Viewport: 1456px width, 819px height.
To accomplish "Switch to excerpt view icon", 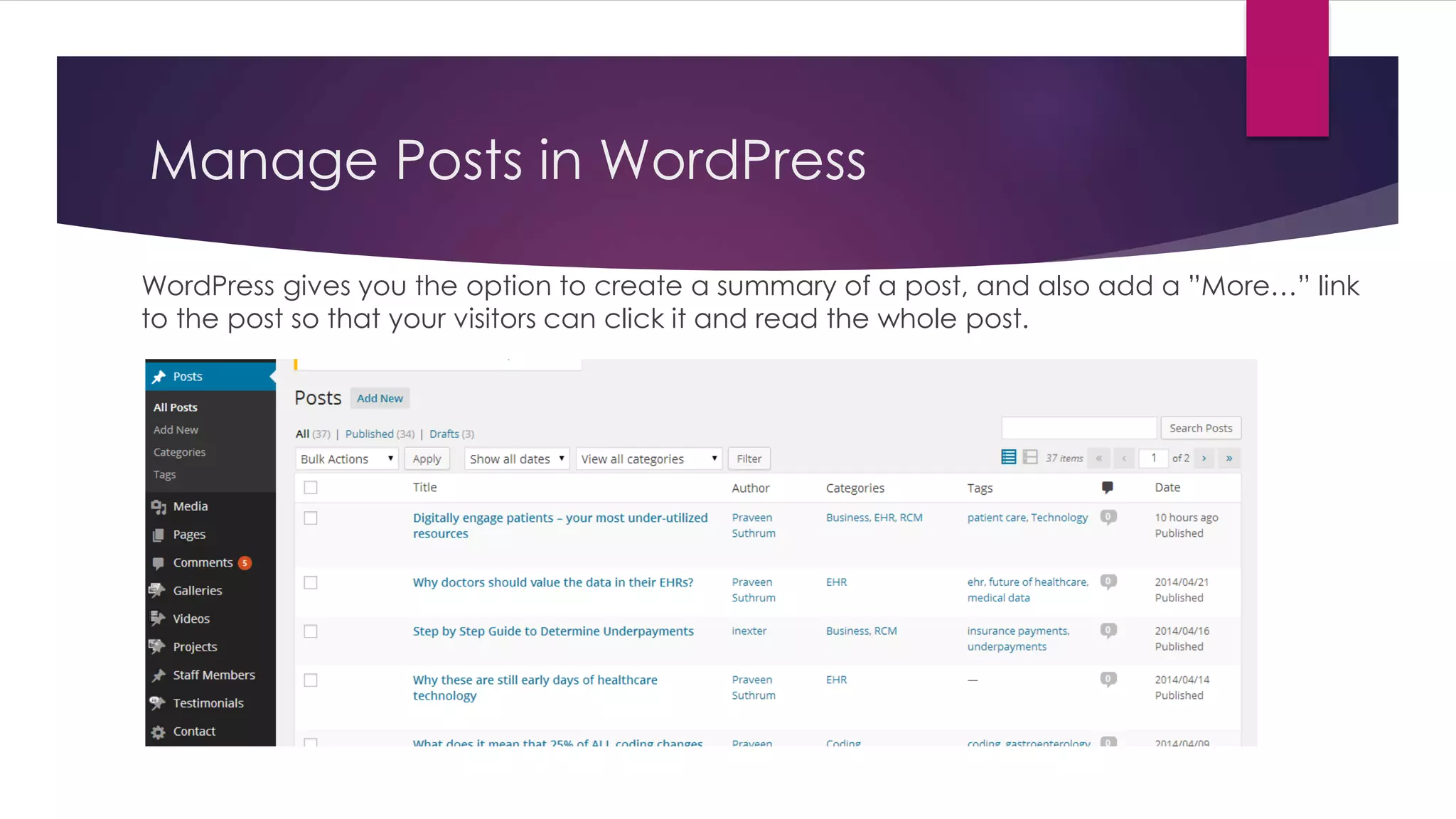I will 1030,457.
